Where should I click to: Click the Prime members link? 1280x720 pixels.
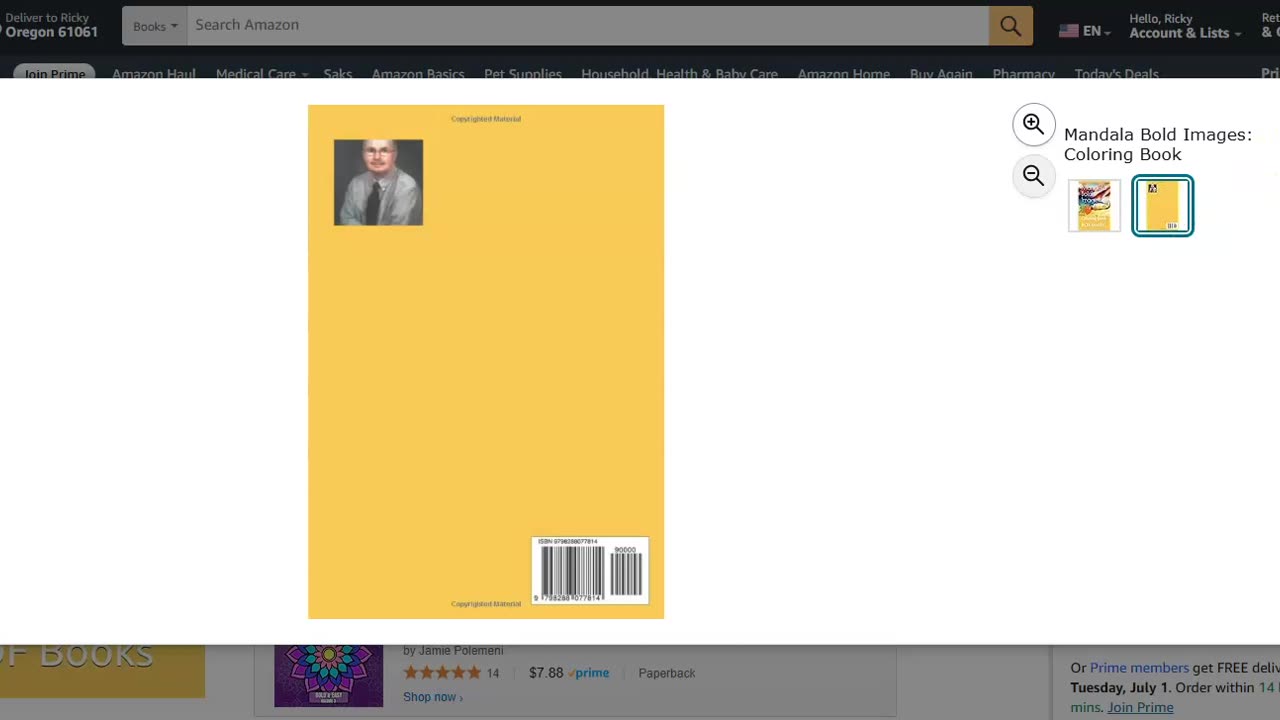pos(1139,668)
